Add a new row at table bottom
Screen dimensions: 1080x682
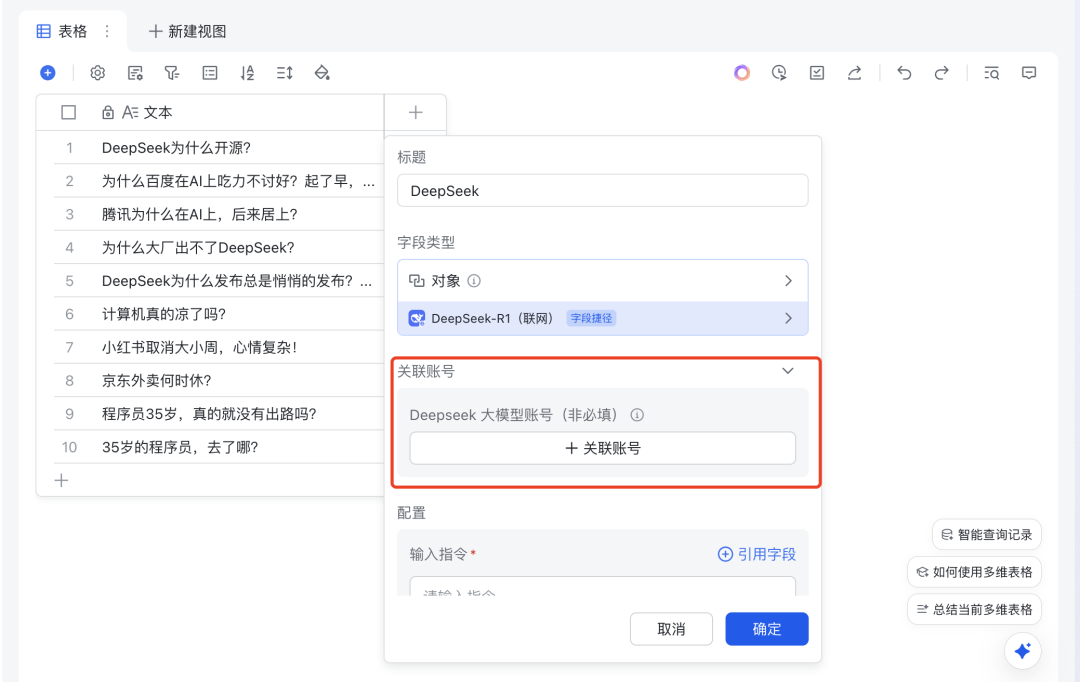61,480
